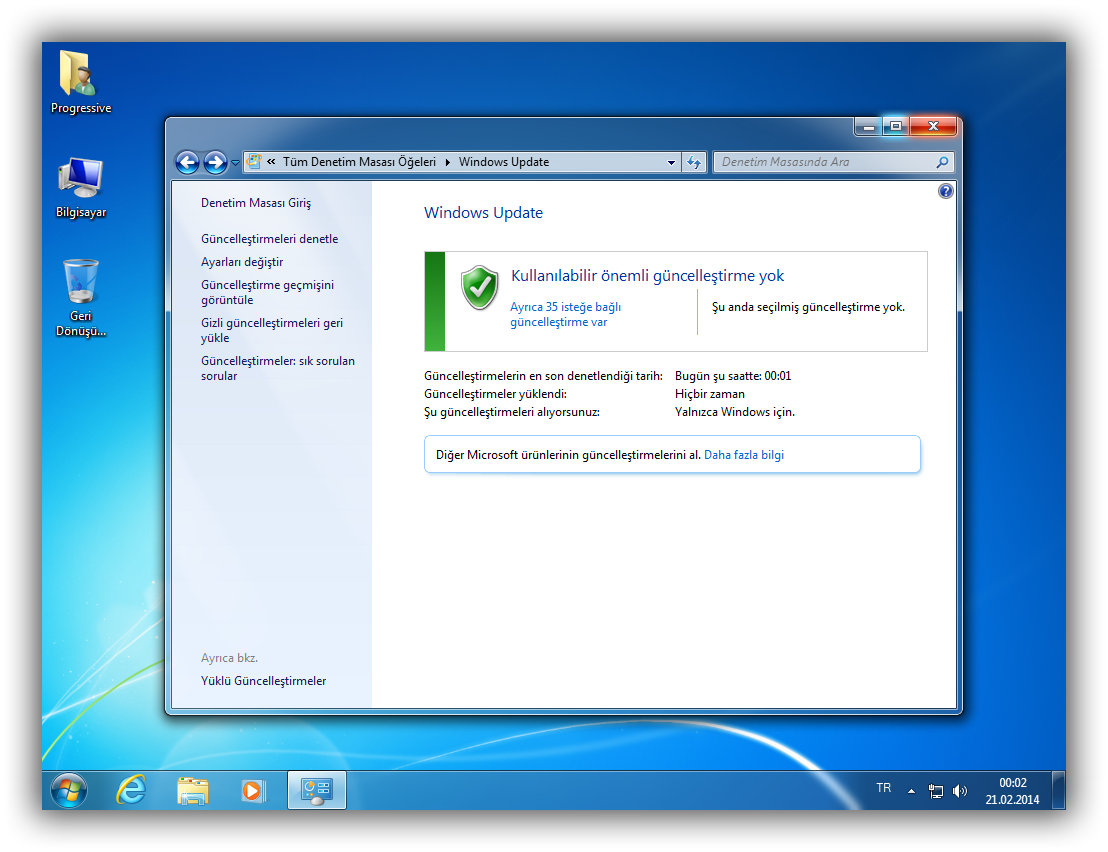
Task: Launch Windows Media Player from taskbar
Action: pyautogui.click(x=252, y=791)
